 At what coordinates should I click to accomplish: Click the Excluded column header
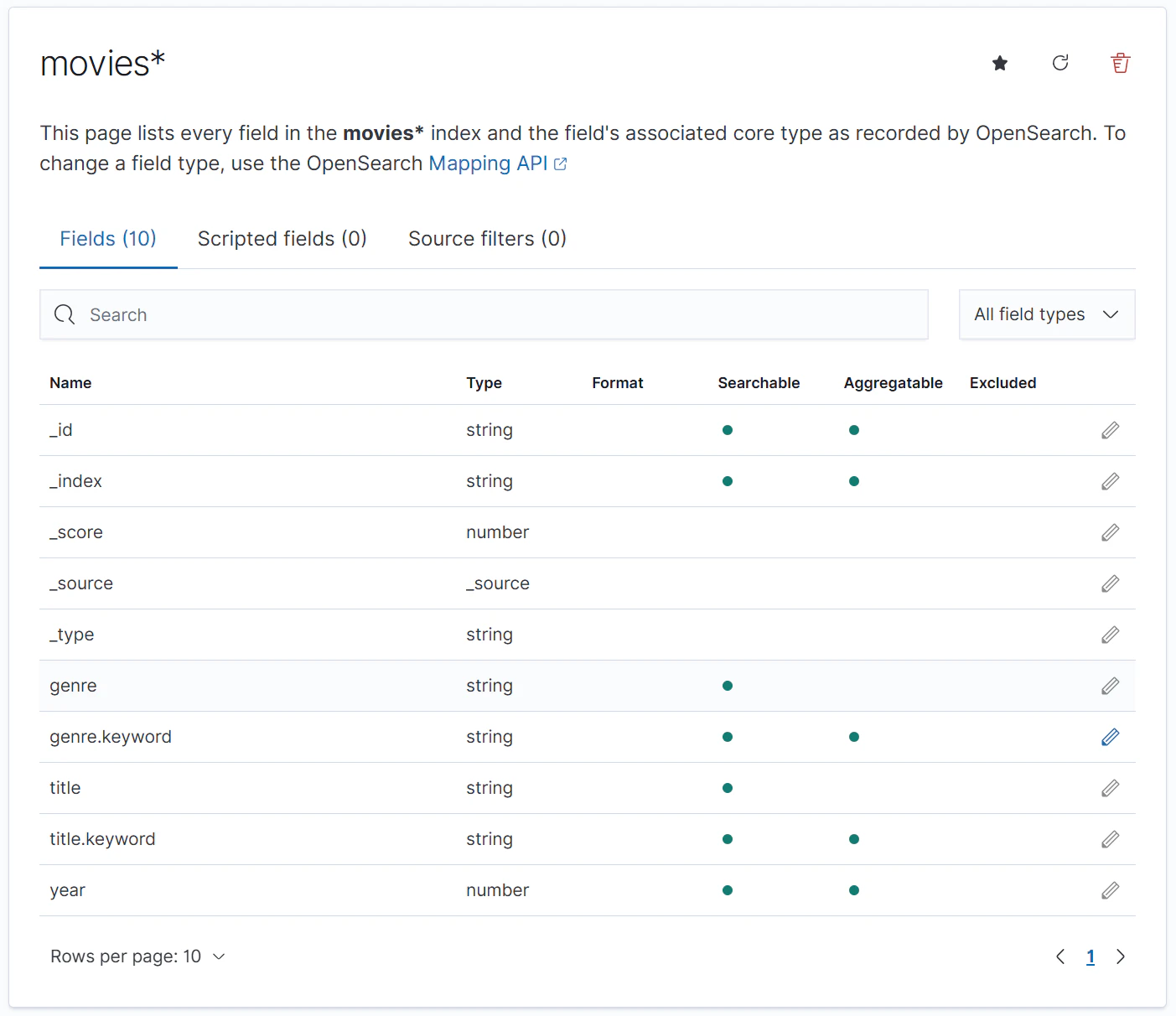pyautogui.click(x=1003, y=383)
